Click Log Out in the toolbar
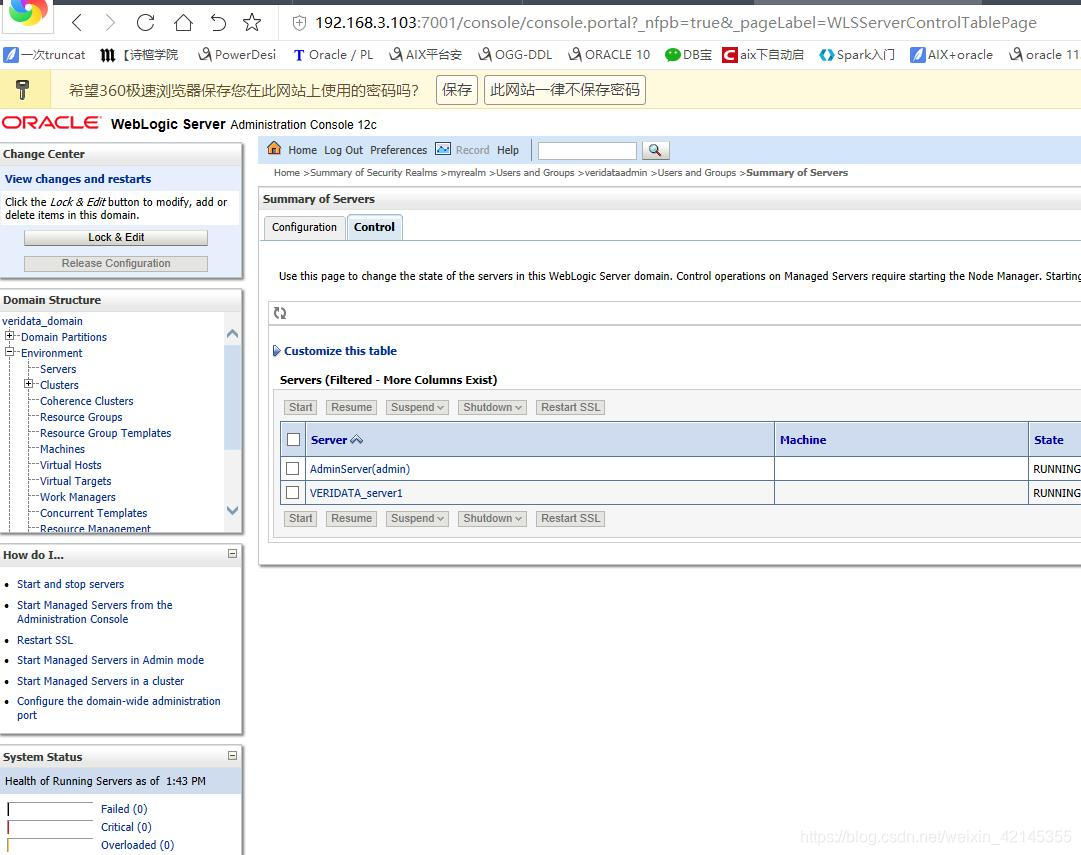This screenshot has width=1081, height=855. tap(343, 150)
